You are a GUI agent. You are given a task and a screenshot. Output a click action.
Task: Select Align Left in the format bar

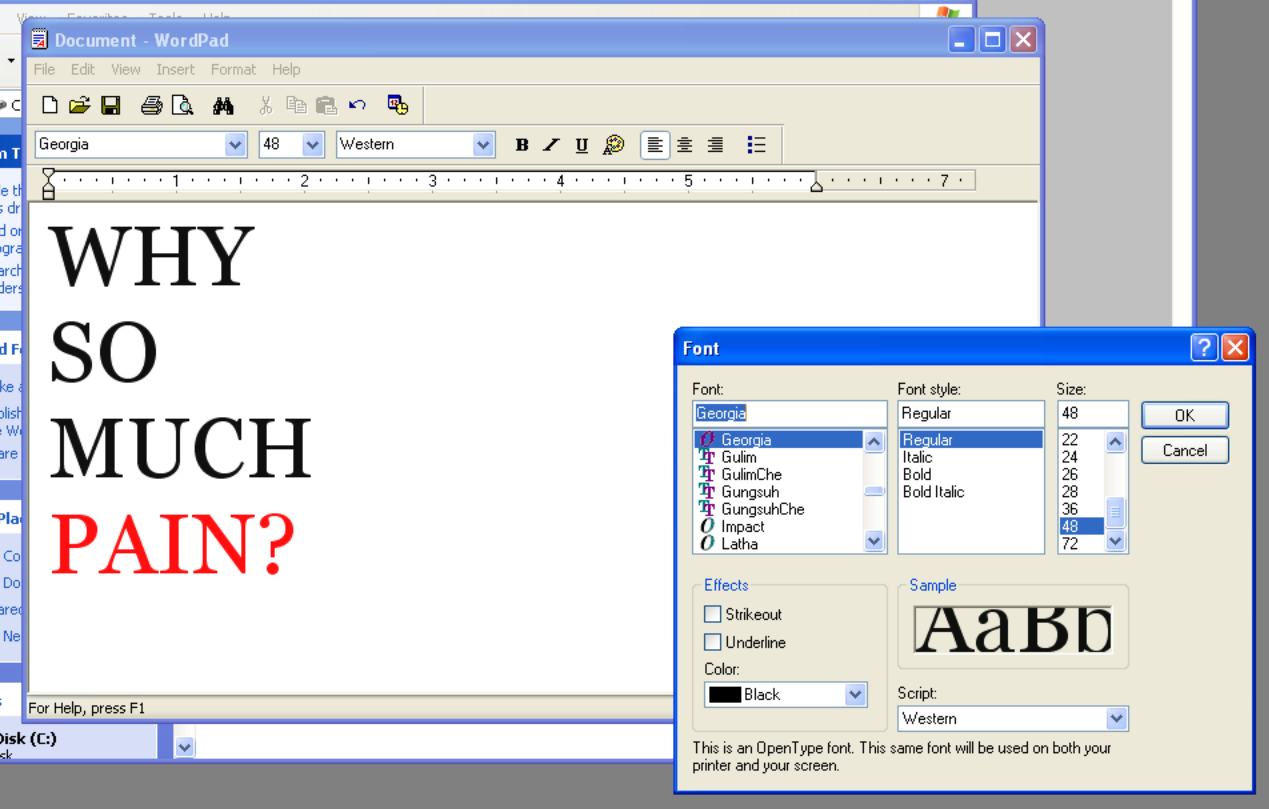[654, 145]
